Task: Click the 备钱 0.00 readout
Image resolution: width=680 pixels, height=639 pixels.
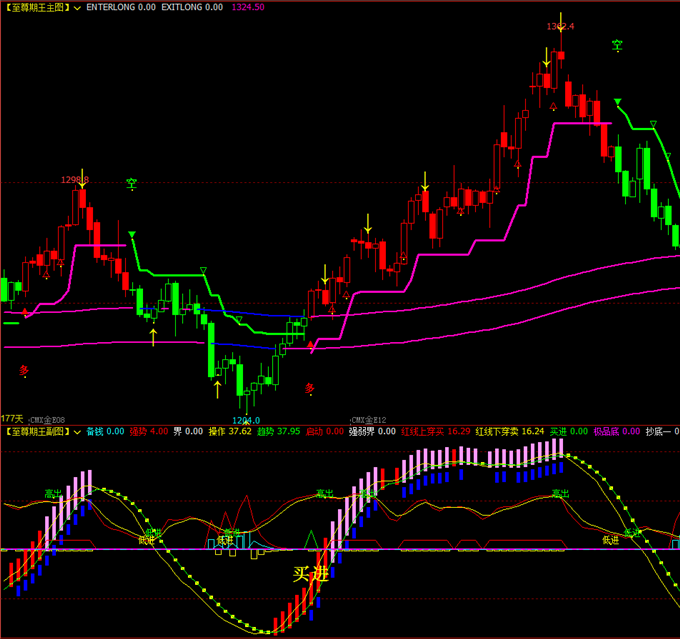Action: point(105,432)
